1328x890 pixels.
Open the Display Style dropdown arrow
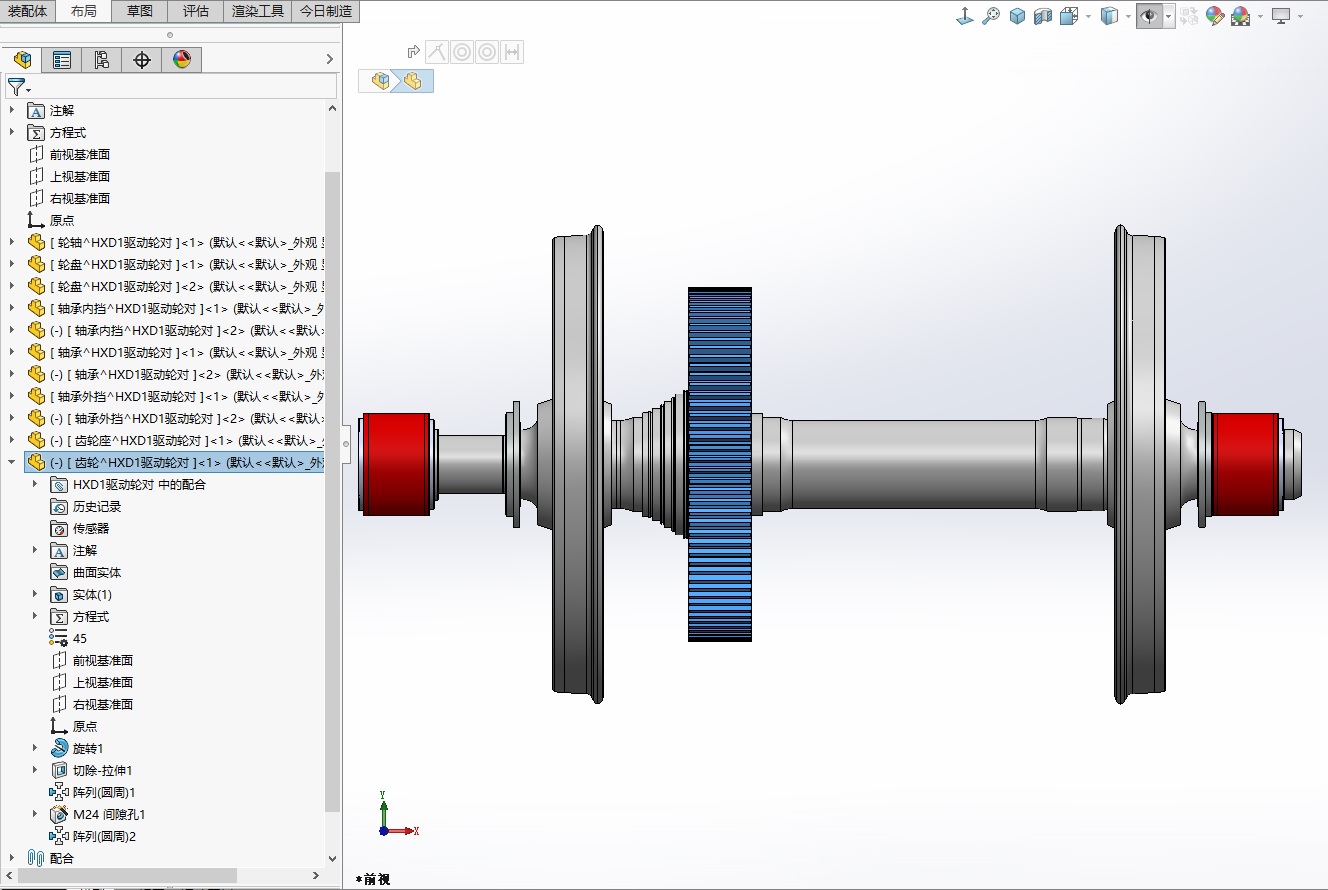1127,16
